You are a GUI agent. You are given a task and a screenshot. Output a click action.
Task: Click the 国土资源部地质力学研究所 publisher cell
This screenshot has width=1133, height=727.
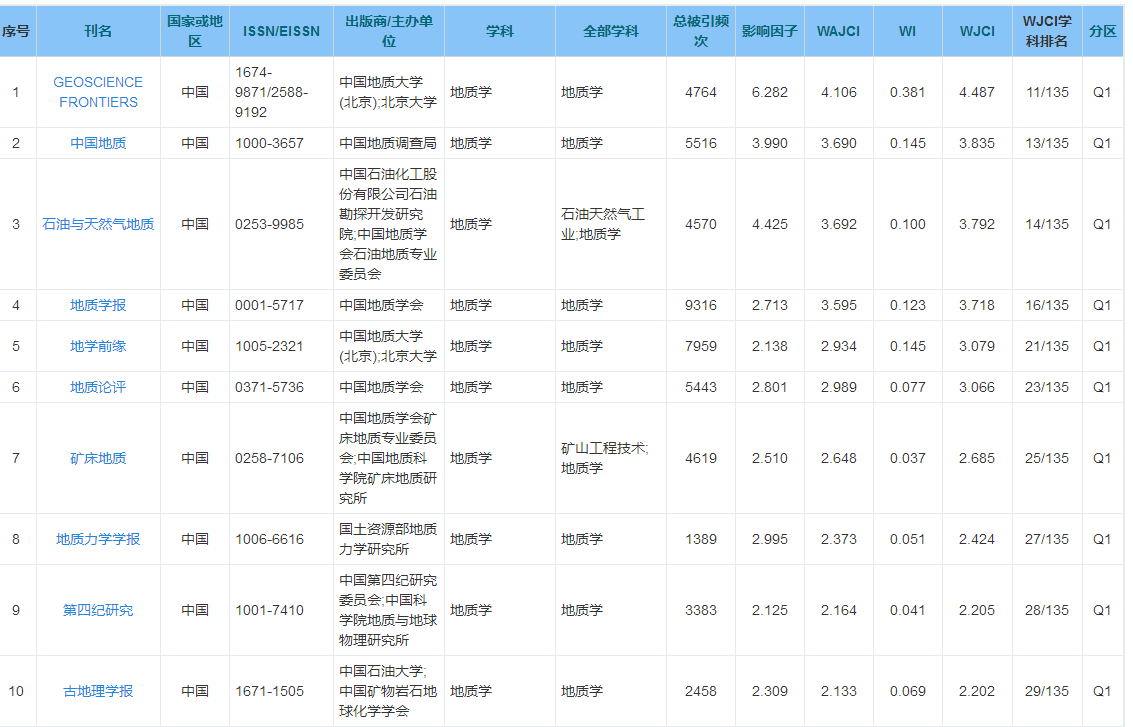388,539
